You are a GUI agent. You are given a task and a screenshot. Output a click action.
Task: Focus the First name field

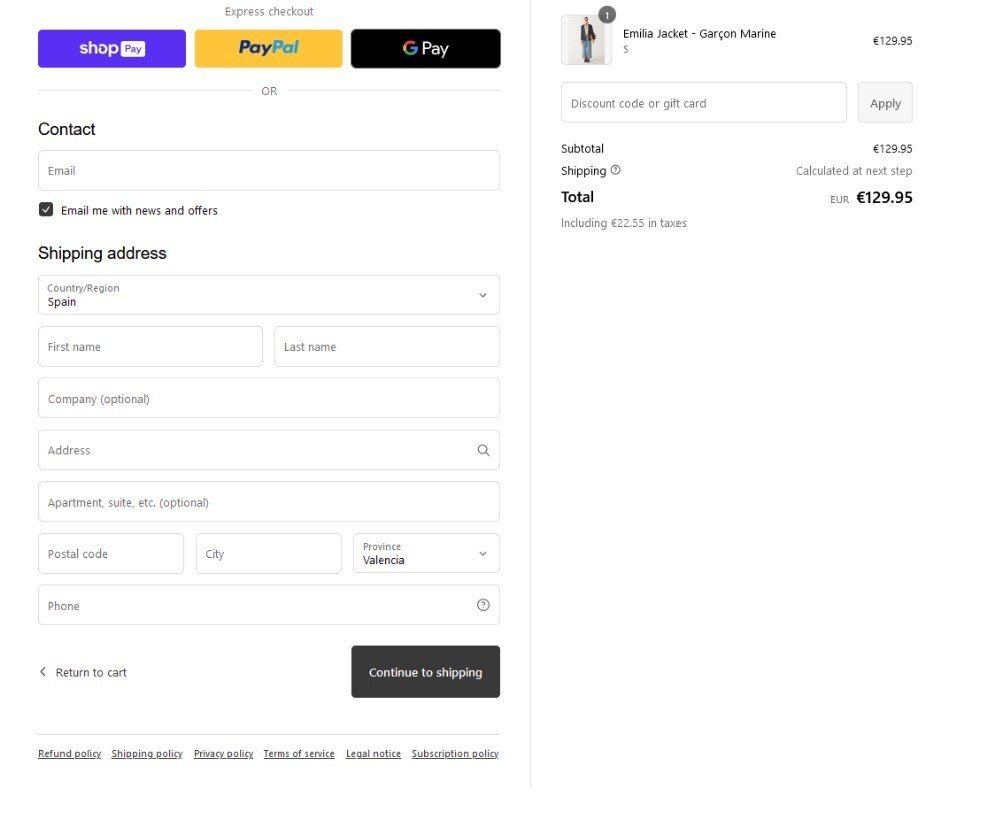[150, 346]
